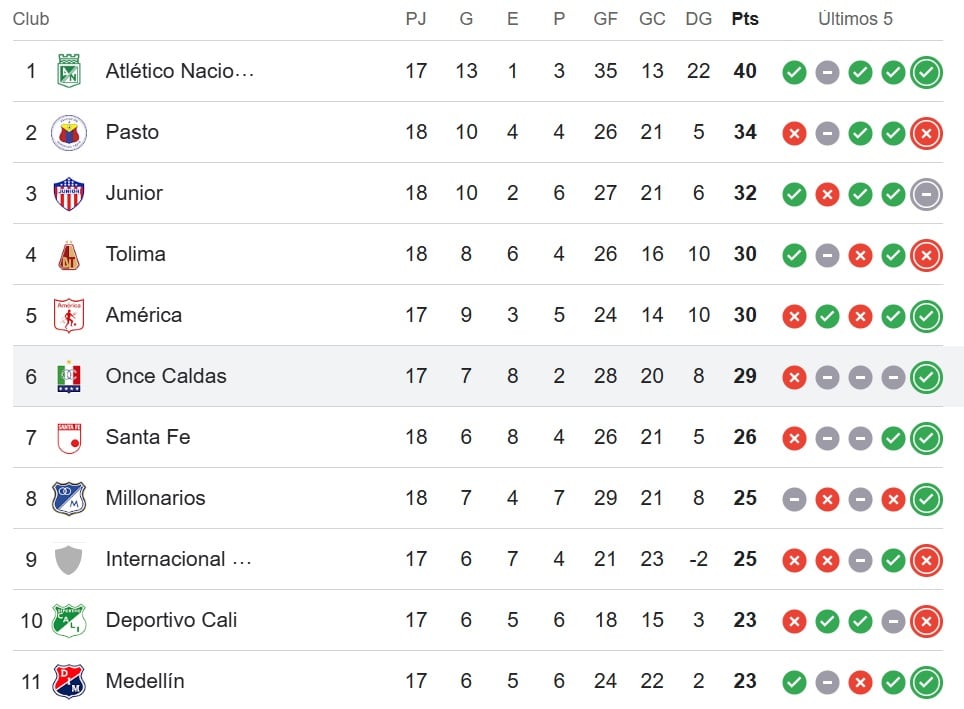This screenshot has width=964, height=709.
Task: Select the Millonarios club crest
Action: [68, 498]
